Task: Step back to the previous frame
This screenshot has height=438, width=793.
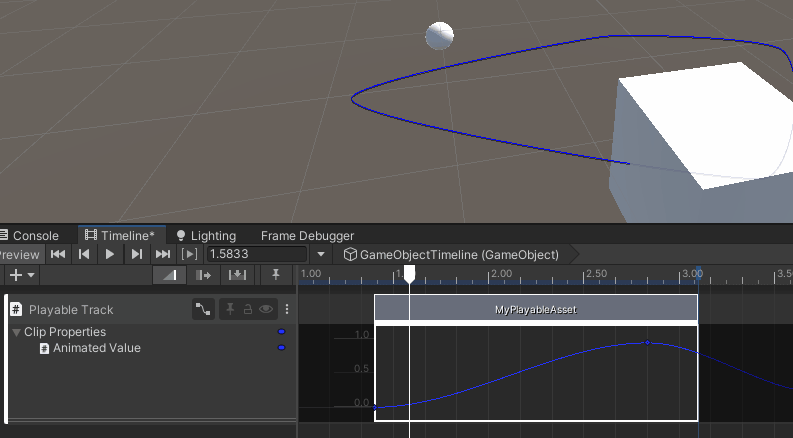Action: [85, 255]
